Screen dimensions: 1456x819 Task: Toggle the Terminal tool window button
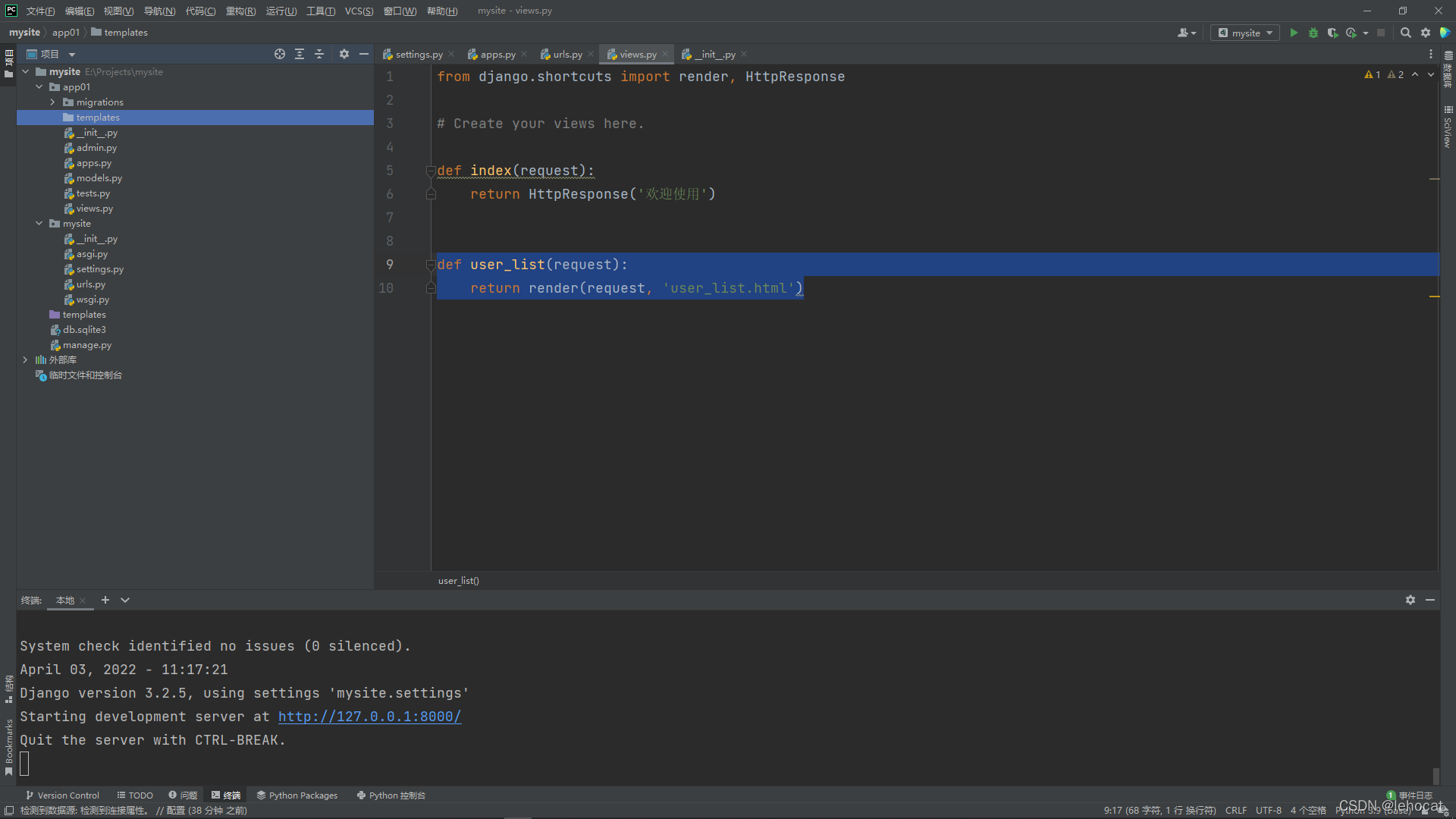point(226,795)
